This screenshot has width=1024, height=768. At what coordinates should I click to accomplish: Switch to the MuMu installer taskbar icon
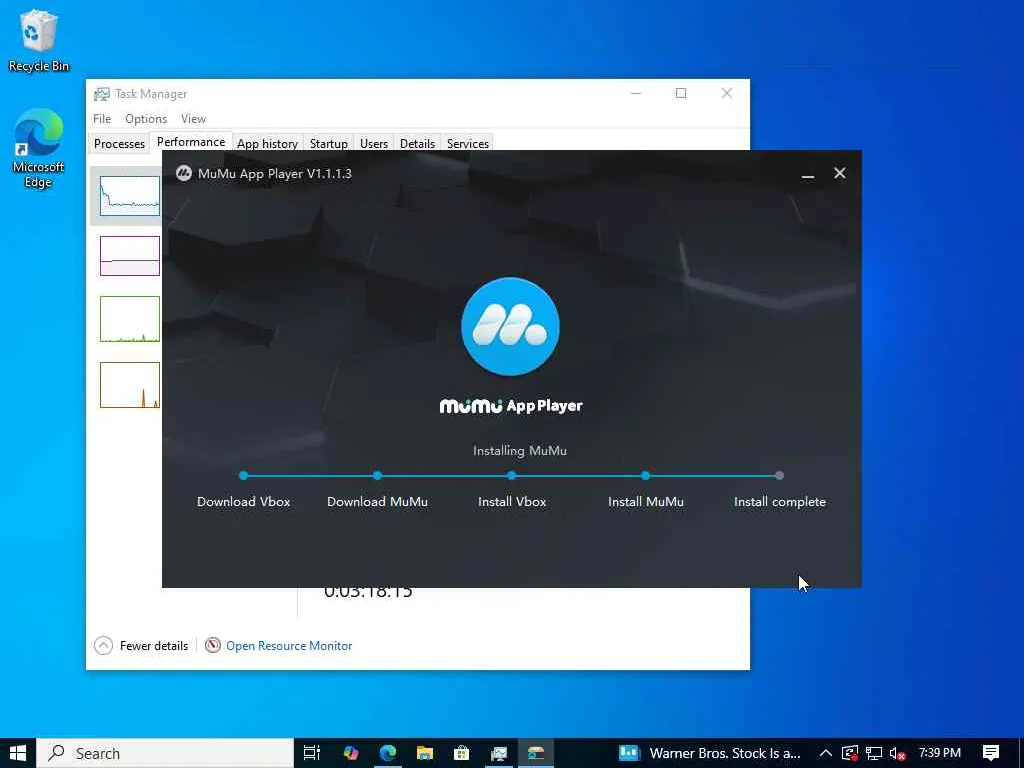coord(536,753)
